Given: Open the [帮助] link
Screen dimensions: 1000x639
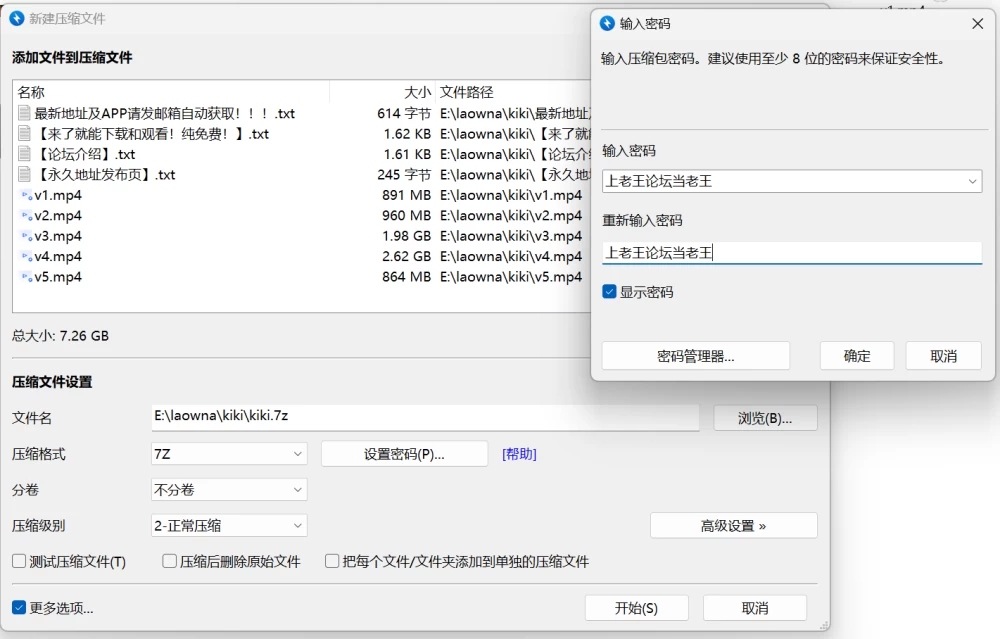Looking at the screenshot, I should (519, 454).
